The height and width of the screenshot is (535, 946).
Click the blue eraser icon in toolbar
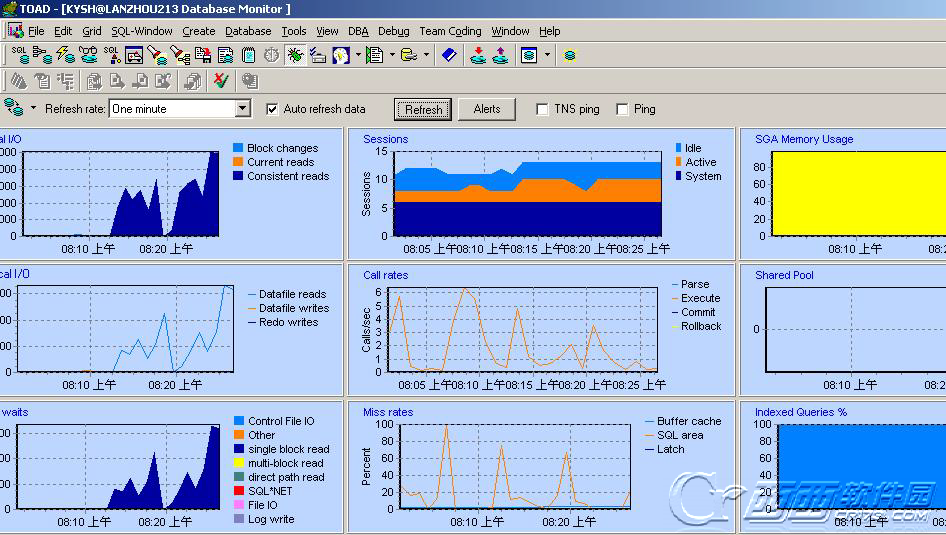click(x=449, y=55)
